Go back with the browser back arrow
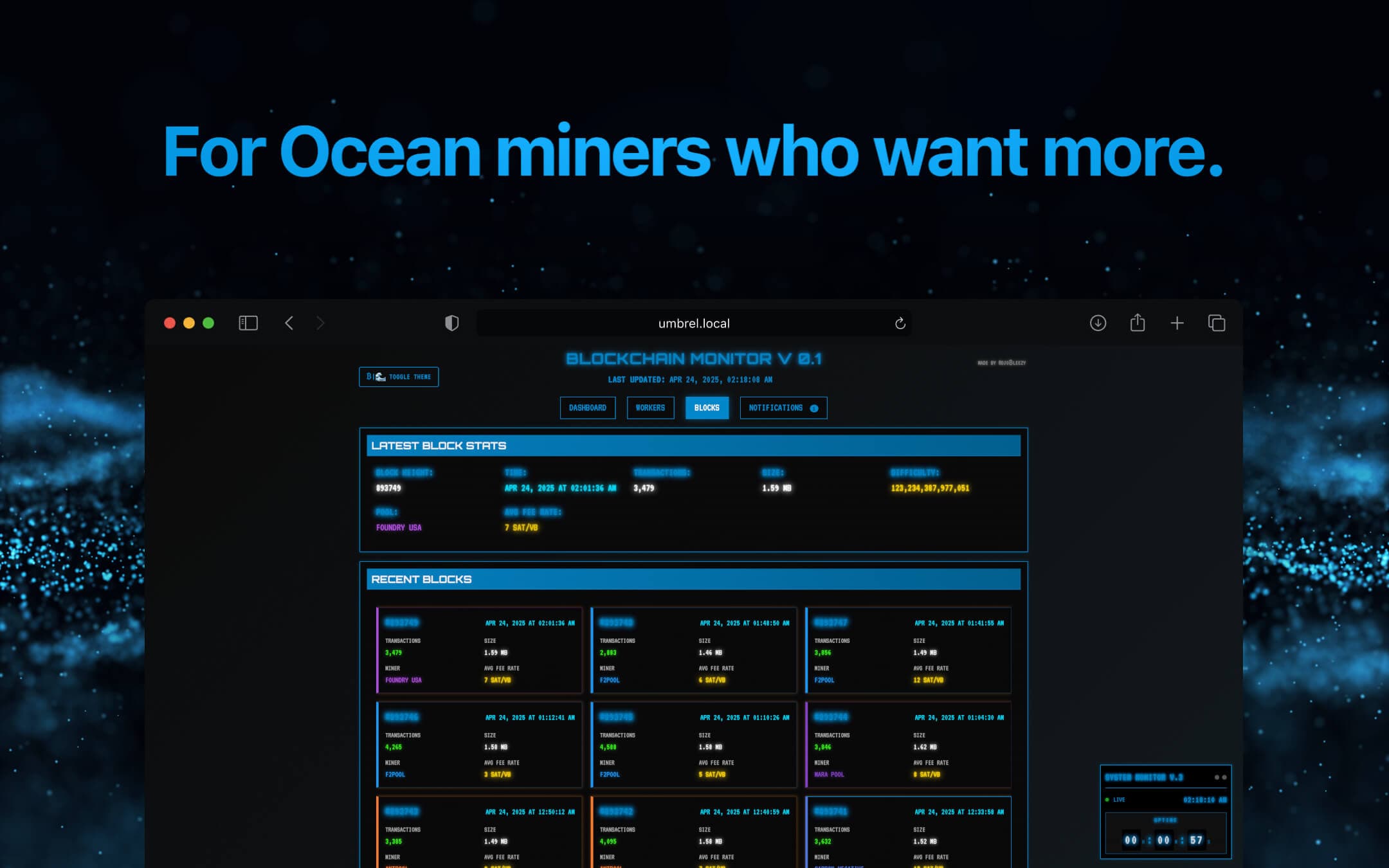 click(x=289, y=323)
